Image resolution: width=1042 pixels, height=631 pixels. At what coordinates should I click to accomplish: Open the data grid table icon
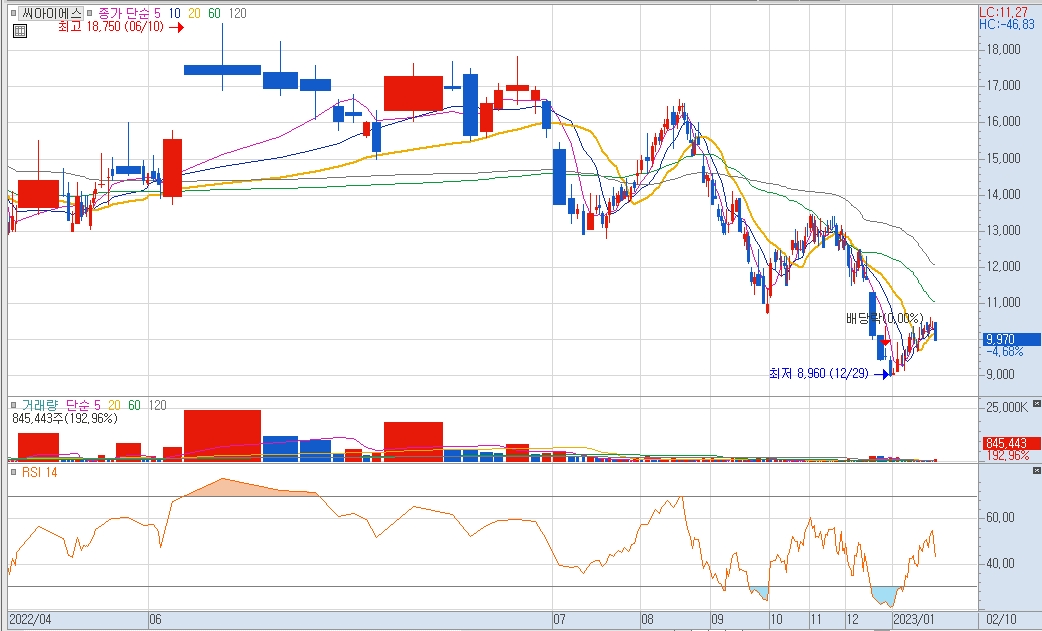click(20, 31)
